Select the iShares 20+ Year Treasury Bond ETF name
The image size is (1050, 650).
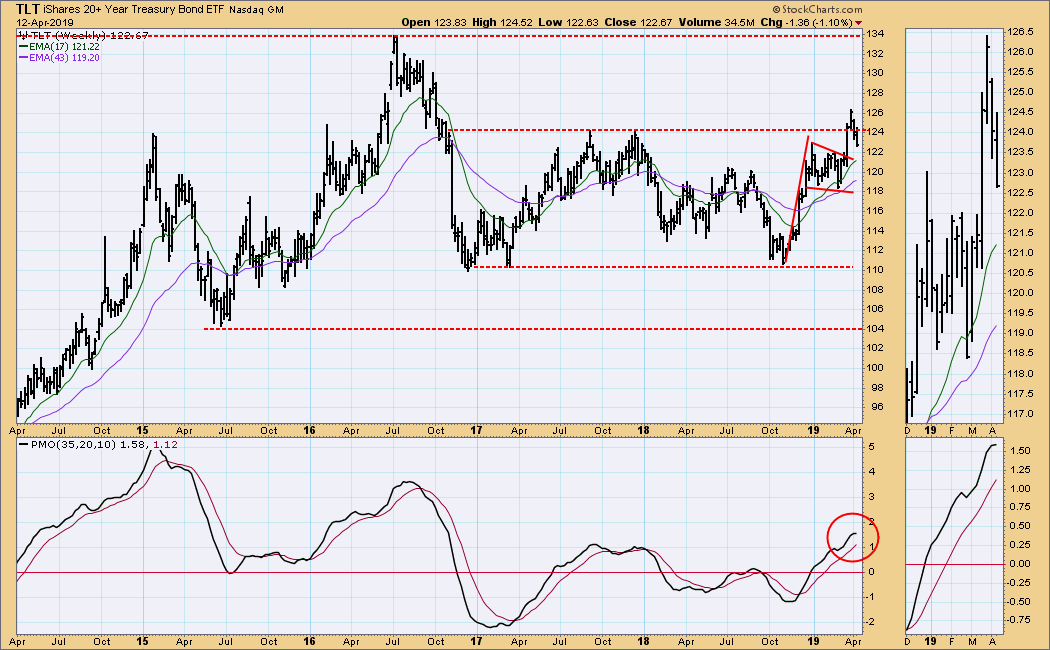click(x=135, y=10)
